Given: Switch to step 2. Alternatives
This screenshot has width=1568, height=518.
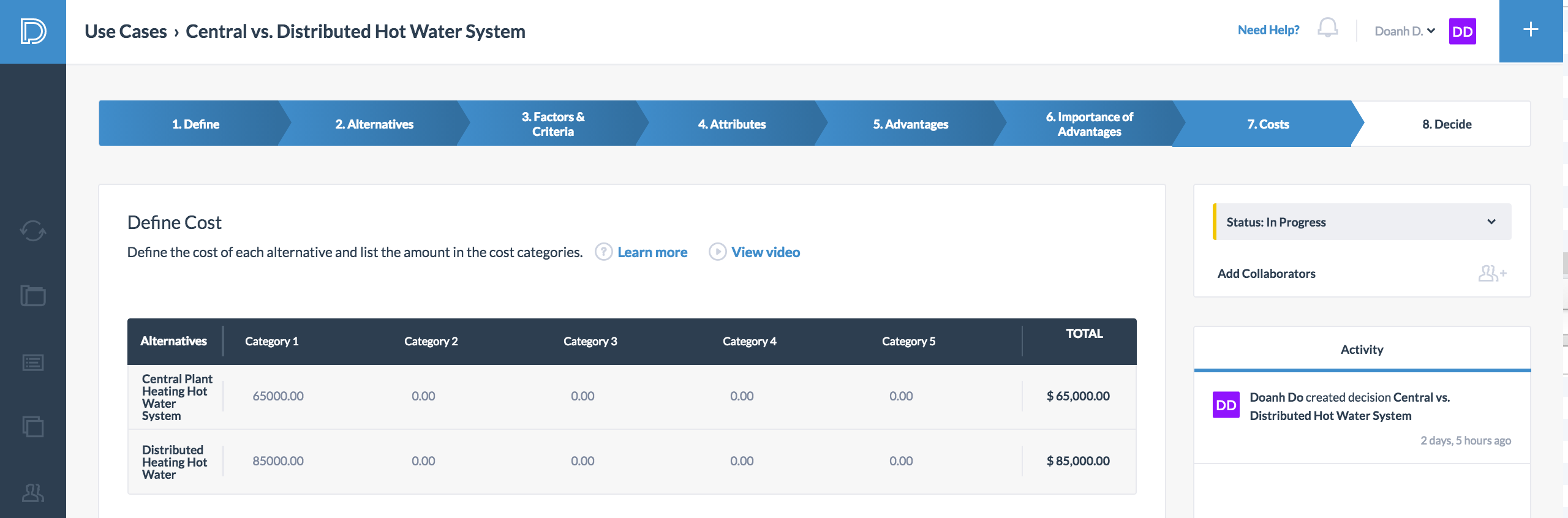Looking at the screenshot, I should pyautogui.click(x=374, y=124).
